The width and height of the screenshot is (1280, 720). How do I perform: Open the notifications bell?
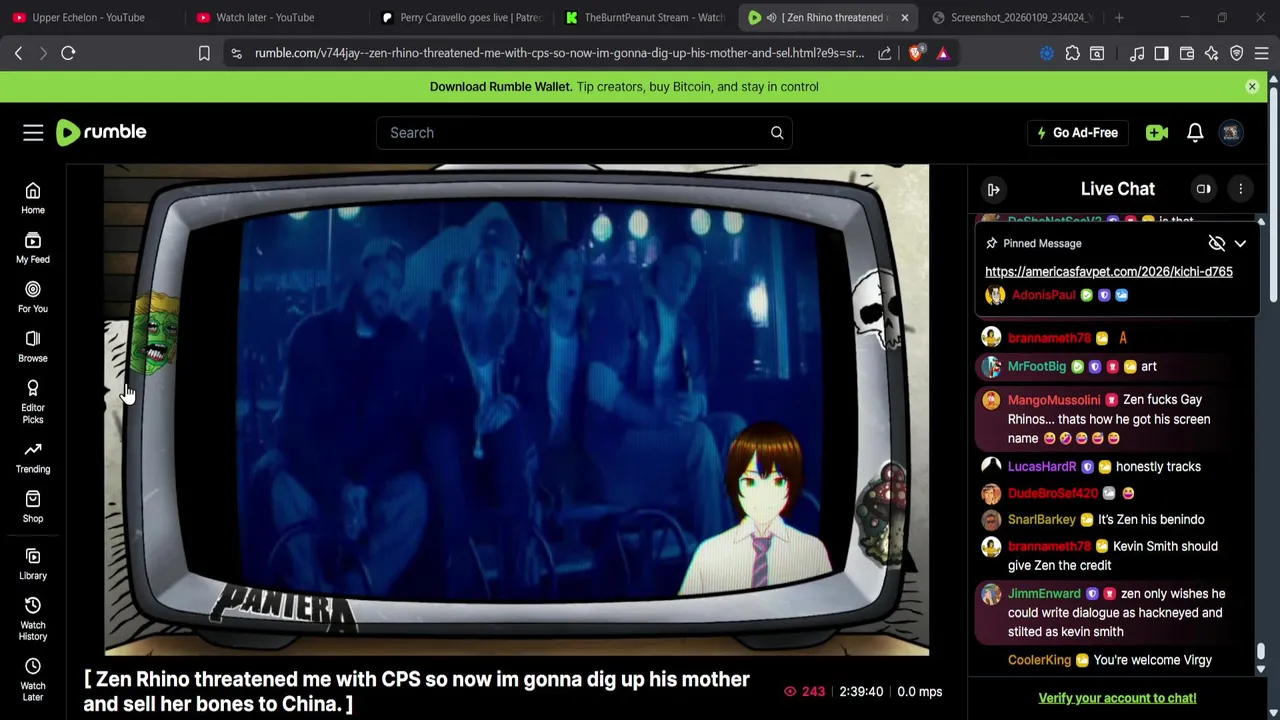coord(1195,132)
